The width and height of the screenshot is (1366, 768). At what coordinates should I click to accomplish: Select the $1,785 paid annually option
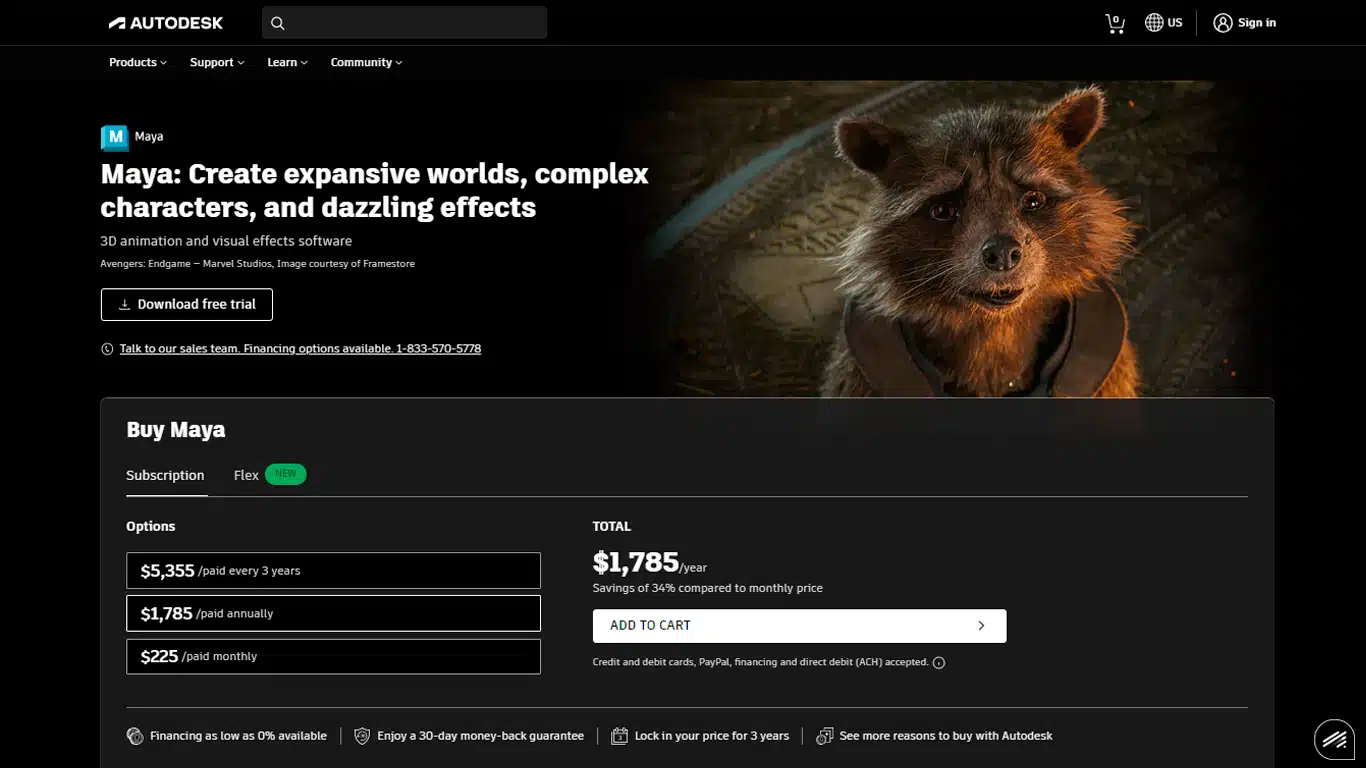tap(333, 614)
